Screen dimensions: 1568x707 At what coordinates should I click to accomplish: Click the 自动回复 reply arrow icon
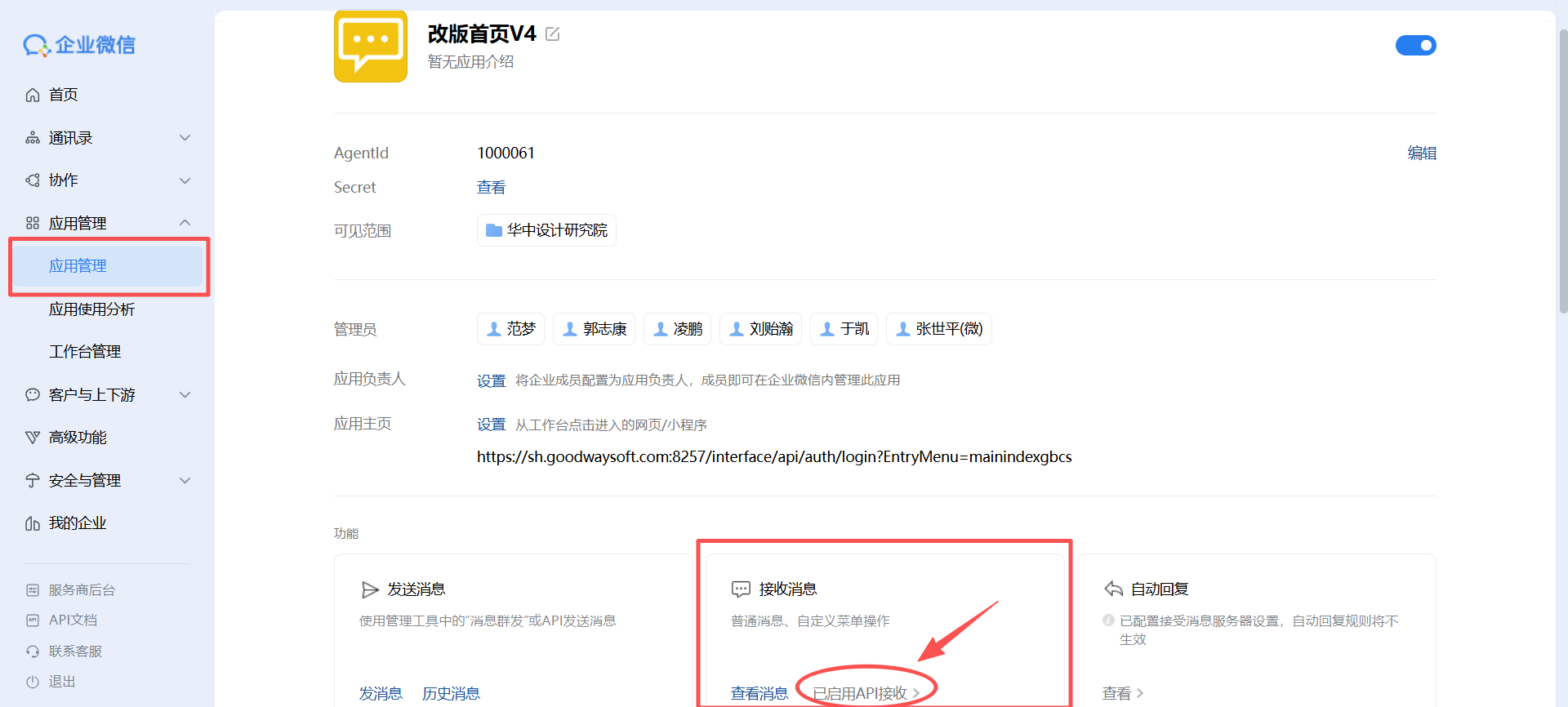(1113, 589)
